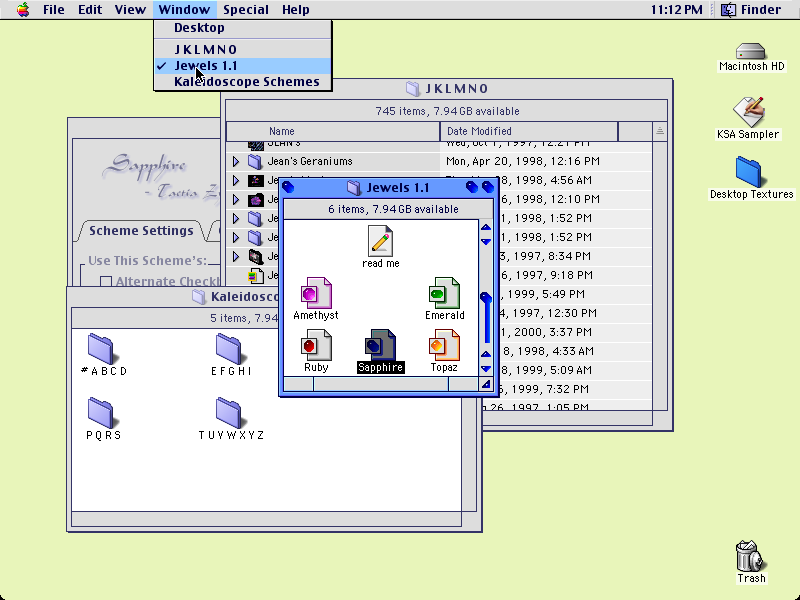Choose Desktop from the Window menu
800x600 pixels.
pyautogui.click(x=243, y=28)
